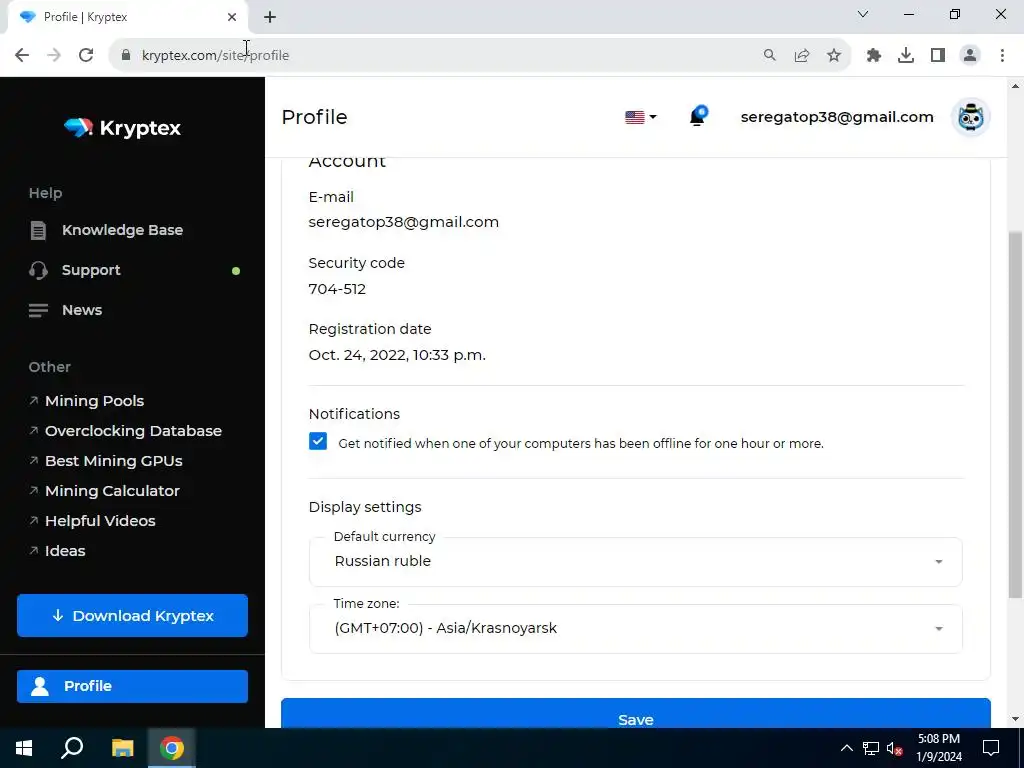Open Mining Pools external link
Screen dimensions: 1024x768
(94, 401)
